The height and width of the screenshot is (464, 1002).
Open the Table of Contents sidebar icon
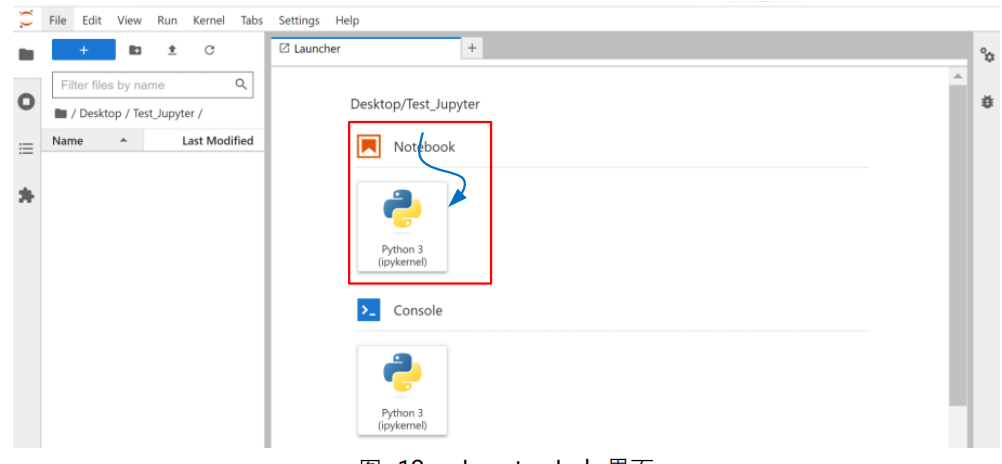pyautogui.click(x=26, y=149)
